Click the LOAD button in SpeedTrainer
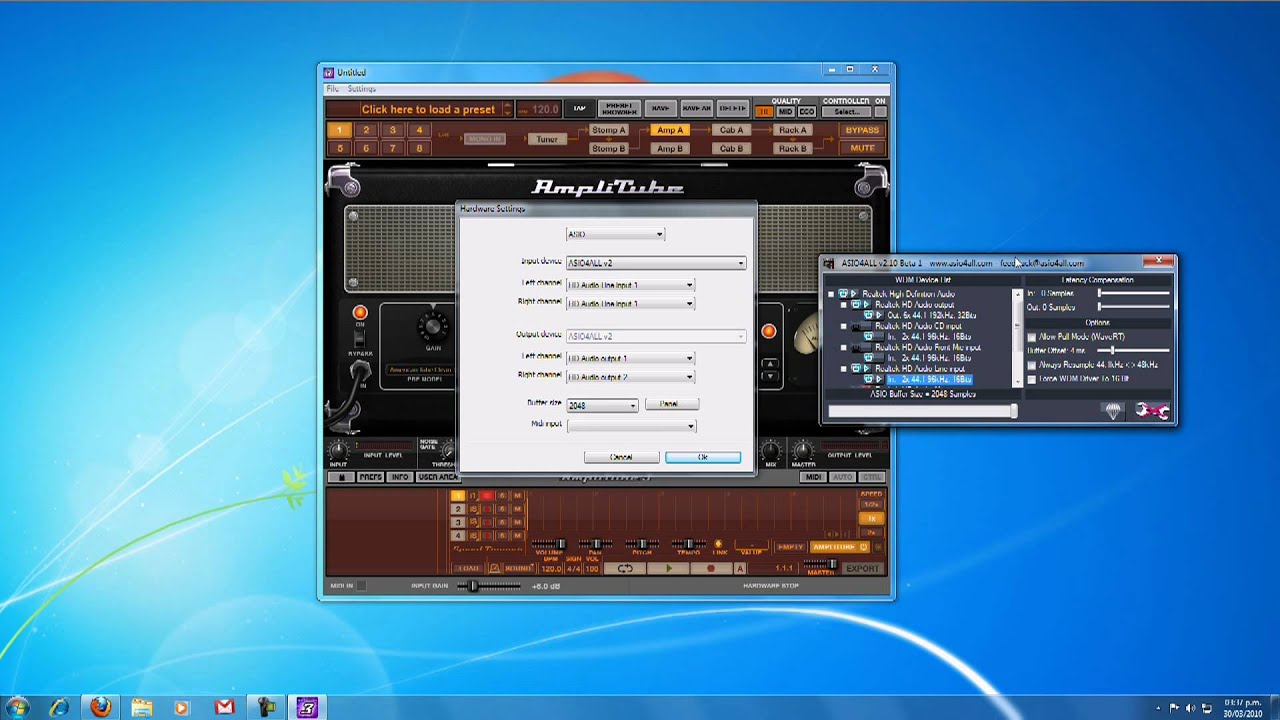The image size is (1280, 720). point(467,568)
